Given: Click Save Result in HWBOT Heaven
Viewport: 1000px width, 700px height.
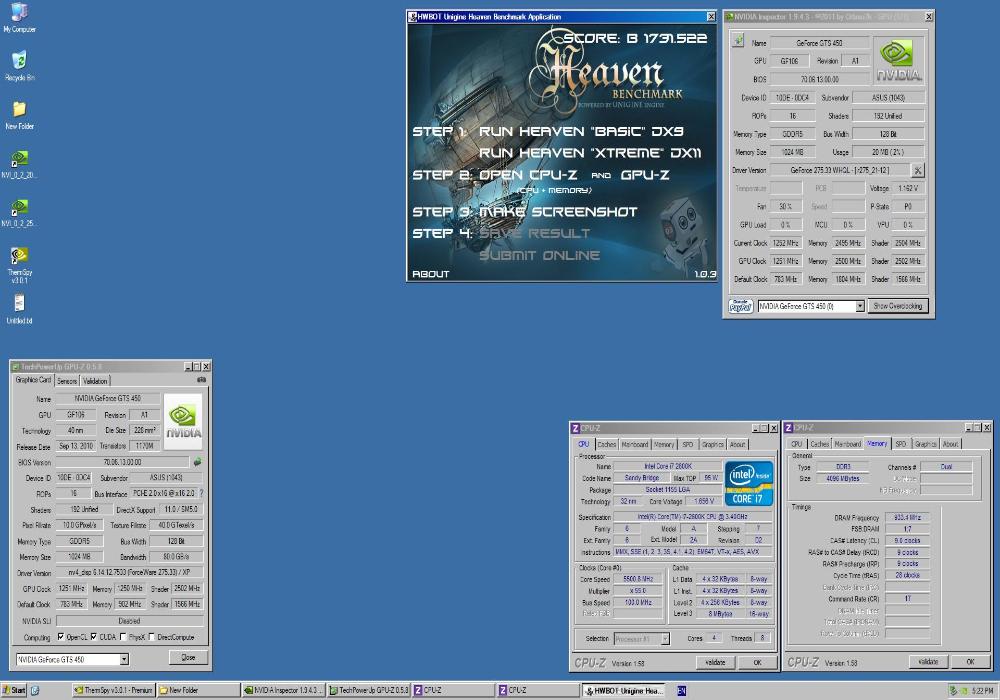Looking at the screenshot, I should 534,233.
